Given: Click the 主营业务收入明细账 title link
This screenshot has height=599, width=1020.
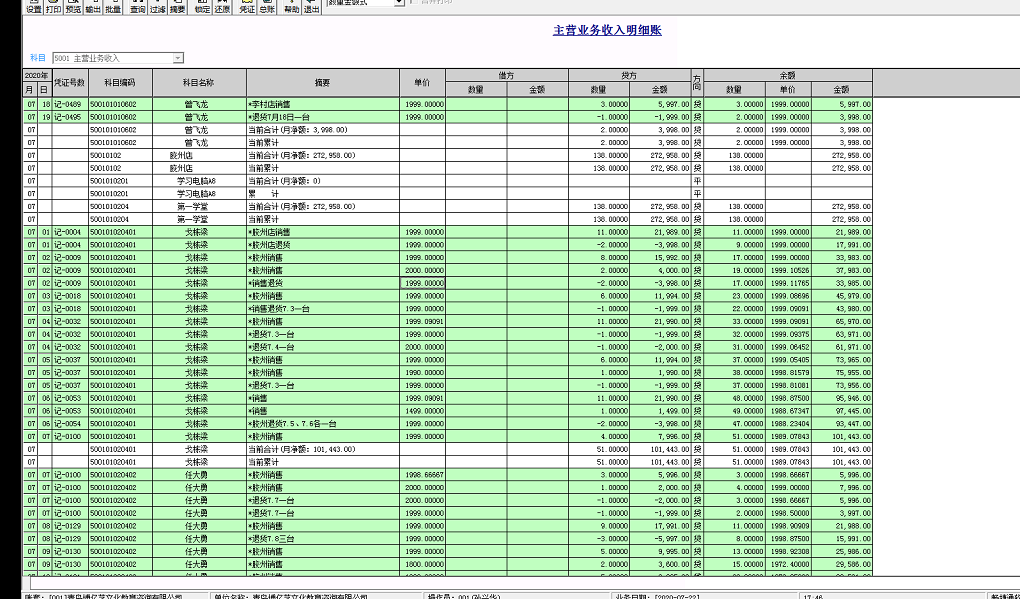Looking at the screenshot, I should point(607,30).
